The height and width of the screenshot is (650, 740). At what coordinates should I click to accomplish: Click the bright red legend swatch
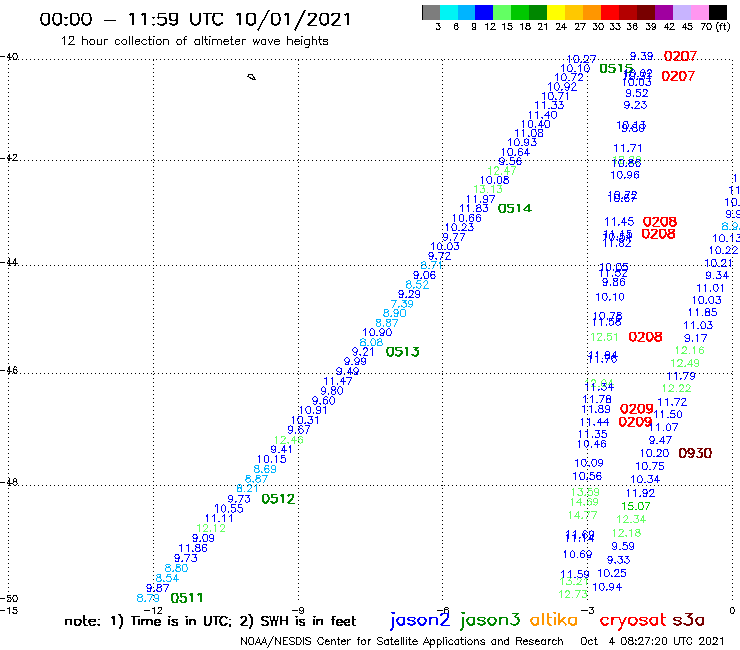coord(610,12)
